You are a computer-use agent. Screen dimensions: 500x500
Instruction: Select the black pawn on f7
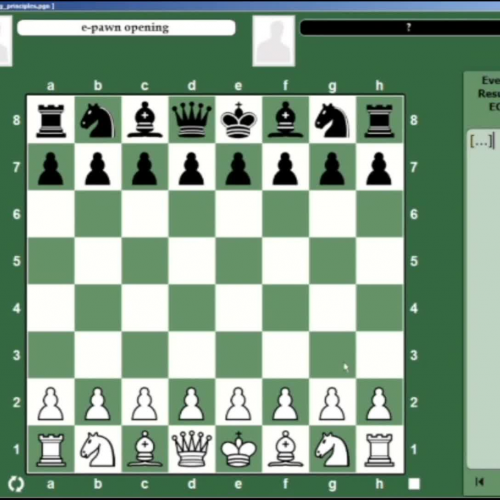(285, 169)
